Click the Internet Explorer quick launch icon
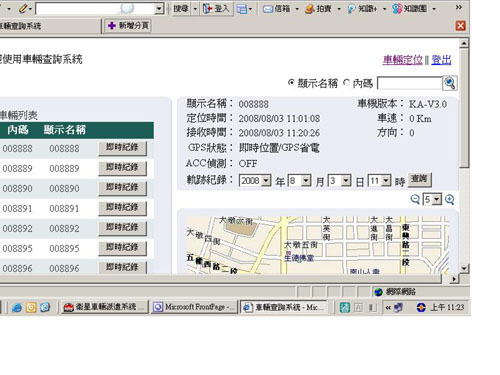Image resolution: width=500 pixels, height=375 pixels. point(17,307)
